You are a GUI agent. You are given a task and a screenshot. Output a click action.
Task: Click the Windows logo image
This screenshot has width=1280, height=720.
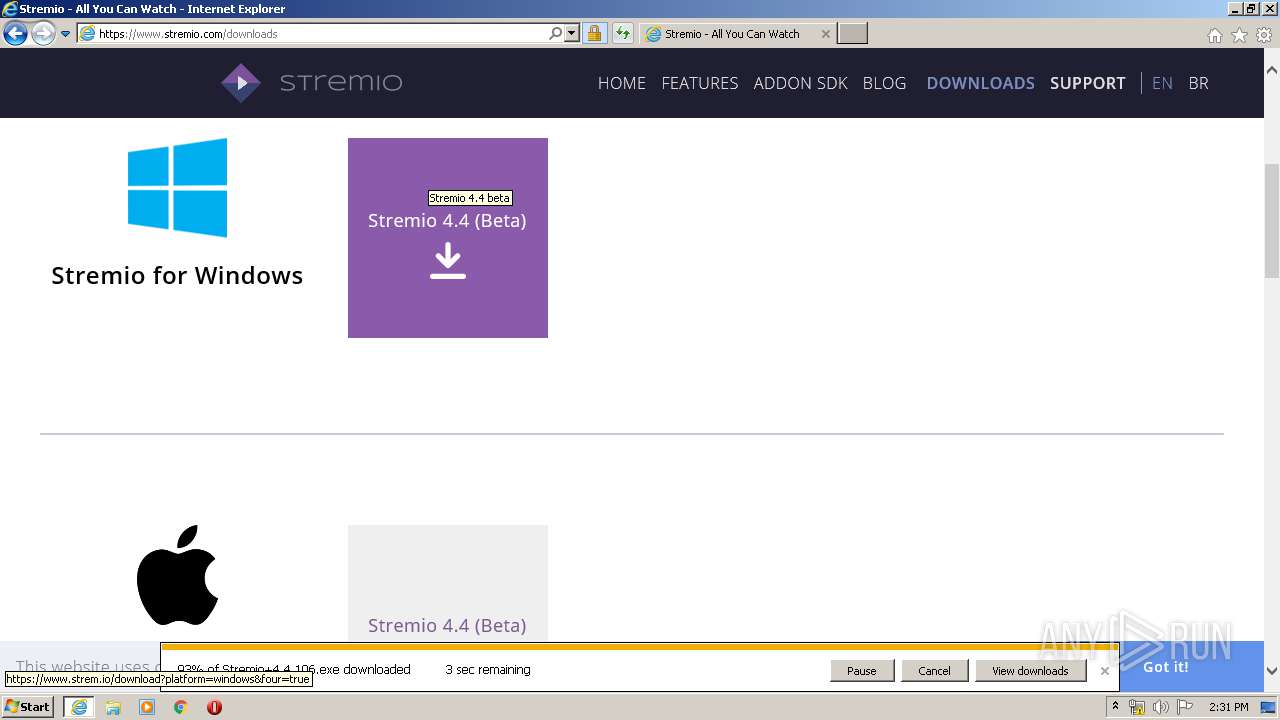(x=177, y=188)
